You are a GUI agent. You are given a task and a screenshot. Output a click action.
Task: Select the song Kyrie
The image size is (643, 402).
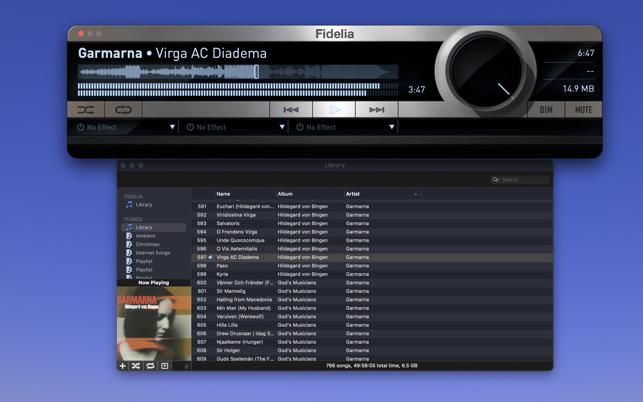[222, 274]
